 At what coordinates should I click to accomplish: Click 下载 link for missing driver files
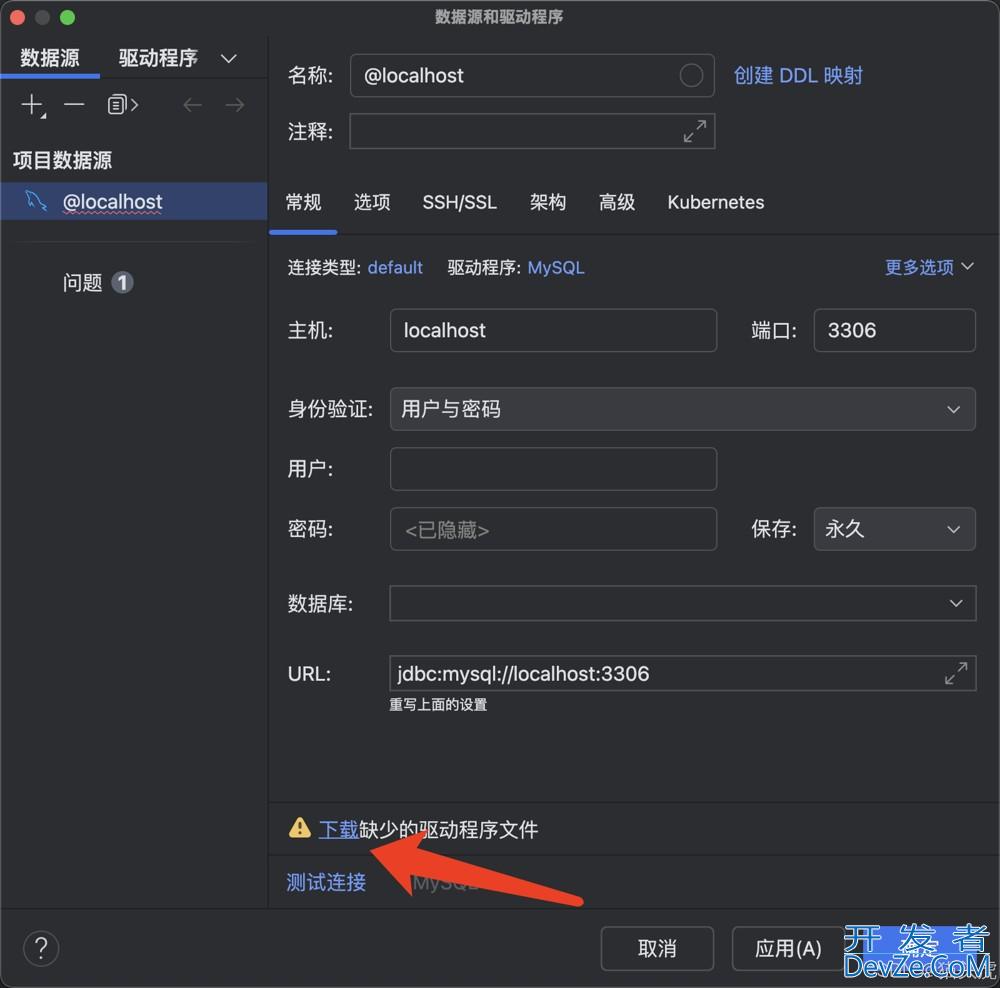tap(338, 829)
